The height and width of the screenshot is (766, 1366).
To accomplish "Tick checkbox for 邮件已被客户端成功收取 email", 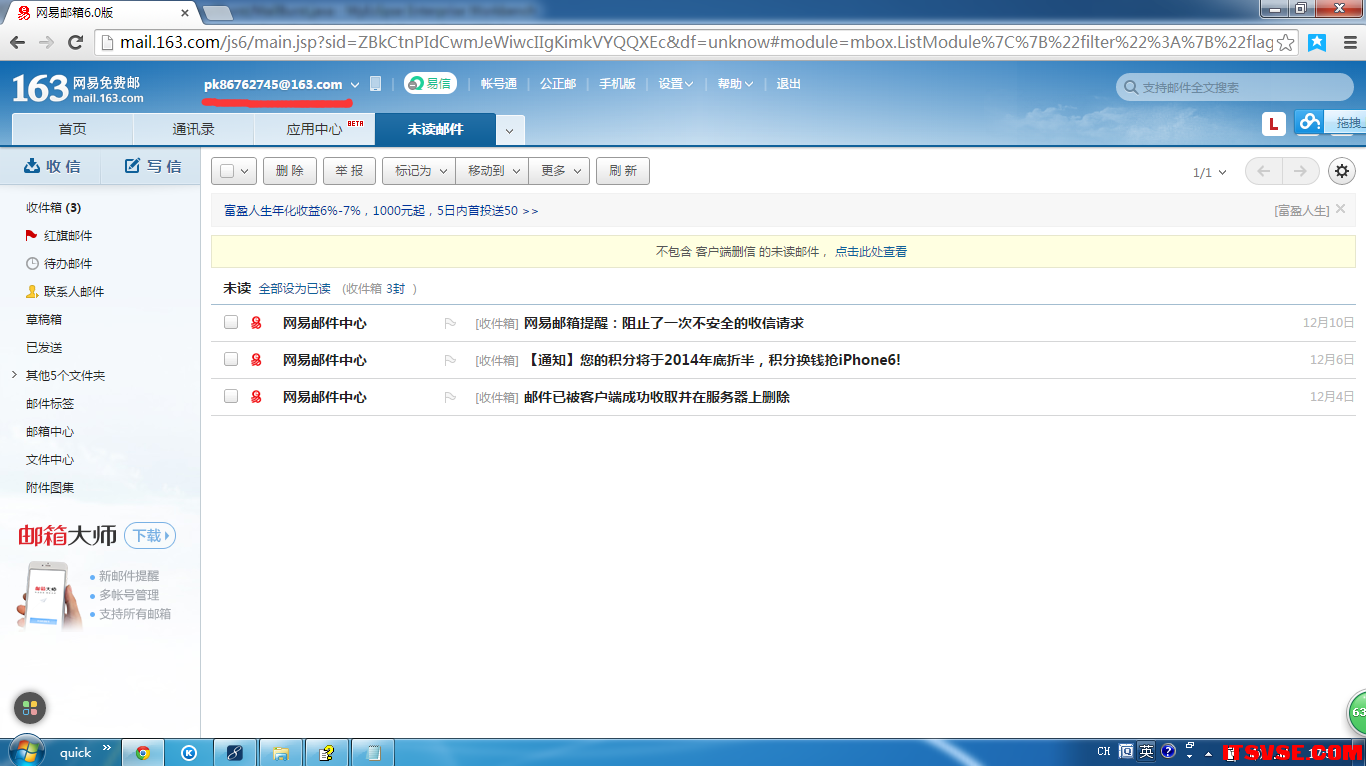I will pyautogui.click(x=231, y=396).
